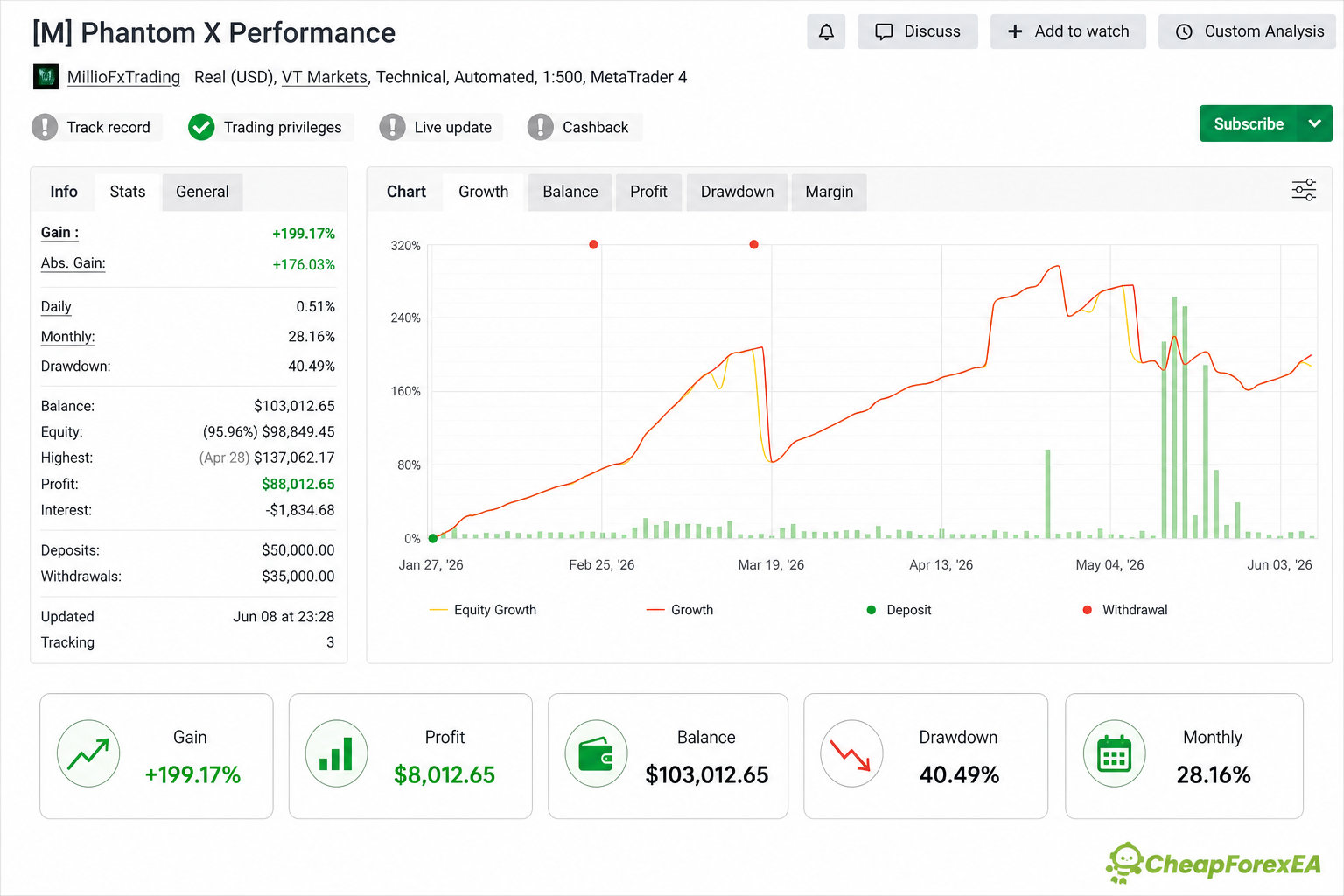The width and height of the screenshot is (1344, 896).
Task: Click the Track record warning icon
Action: [45, 127]
